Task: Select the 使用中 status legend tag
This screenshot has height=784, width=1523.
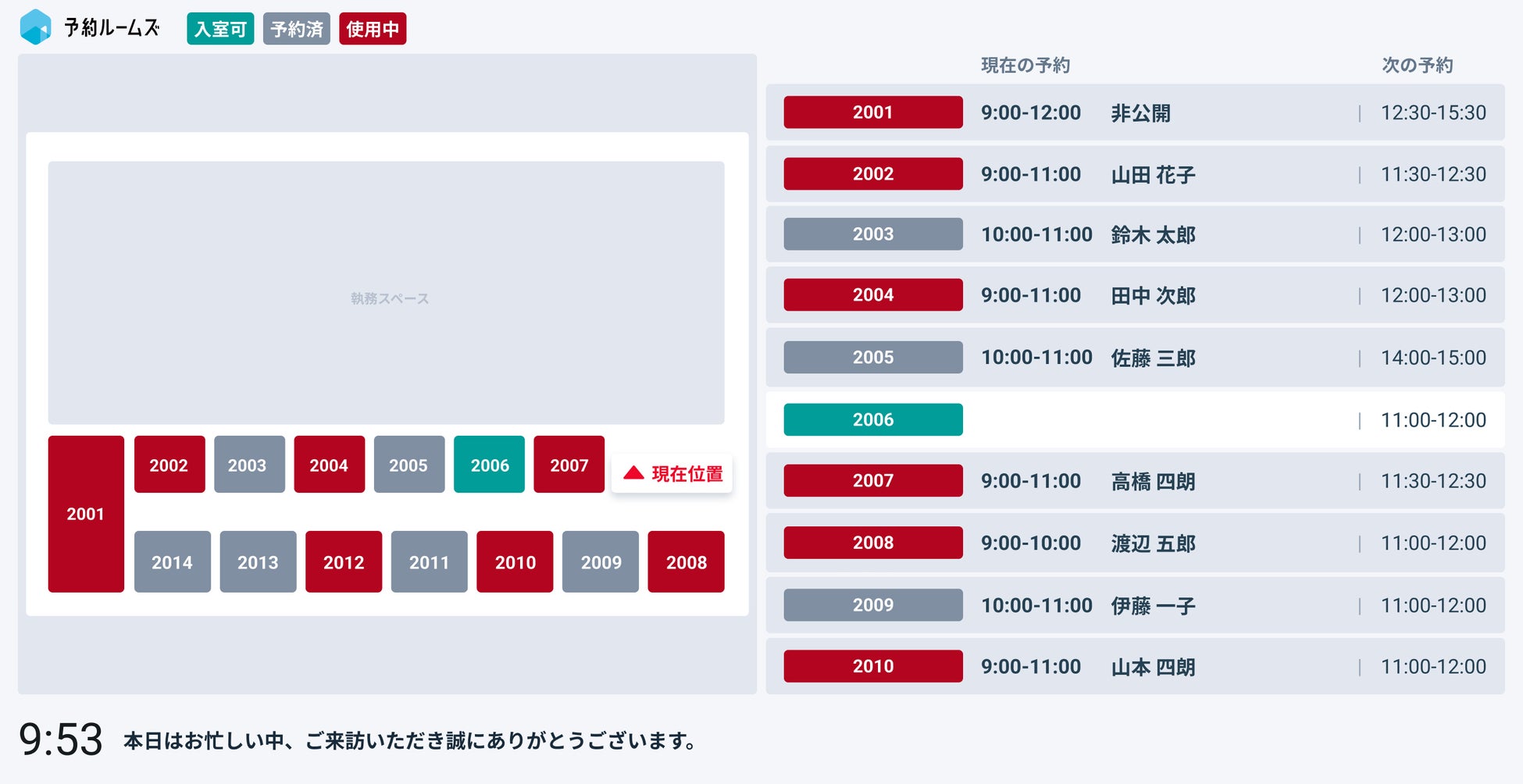Action: click(373, 29)
